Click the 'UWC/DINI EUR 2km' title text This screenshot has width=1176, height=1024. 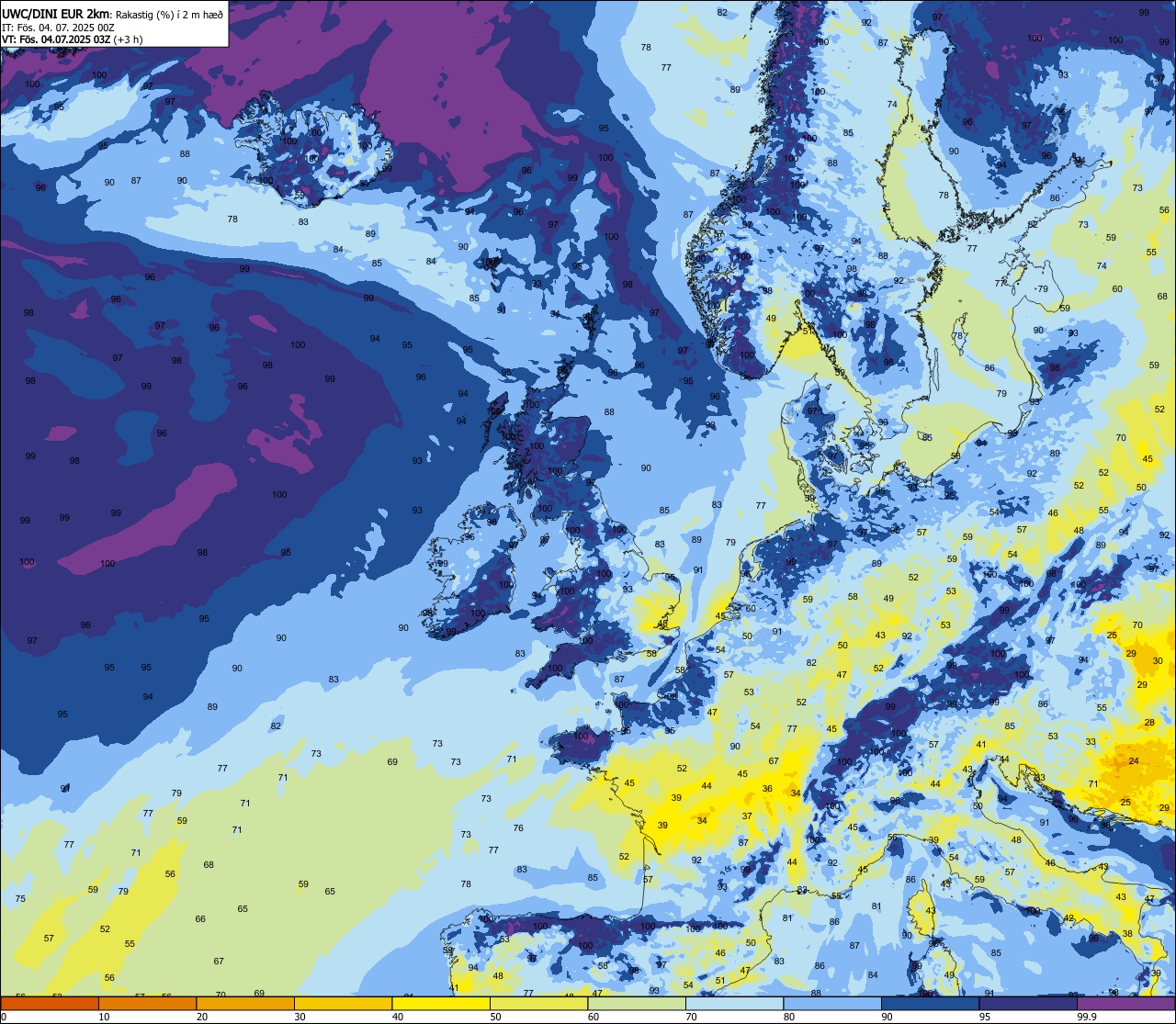[x=56, y=14]
